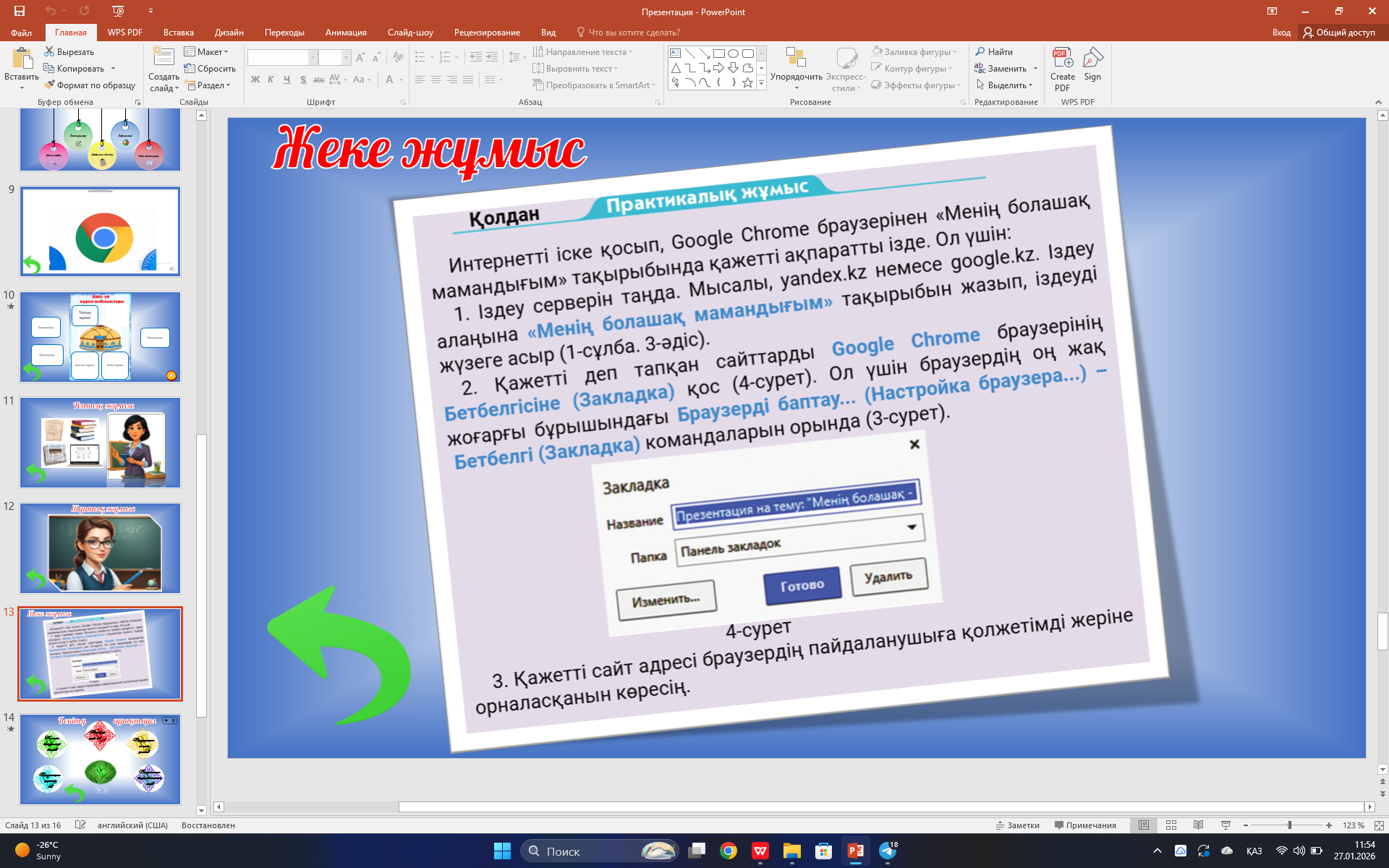Open the Макет layout dropdown
Screen dimensions: 1389x868
pos(206,52)
